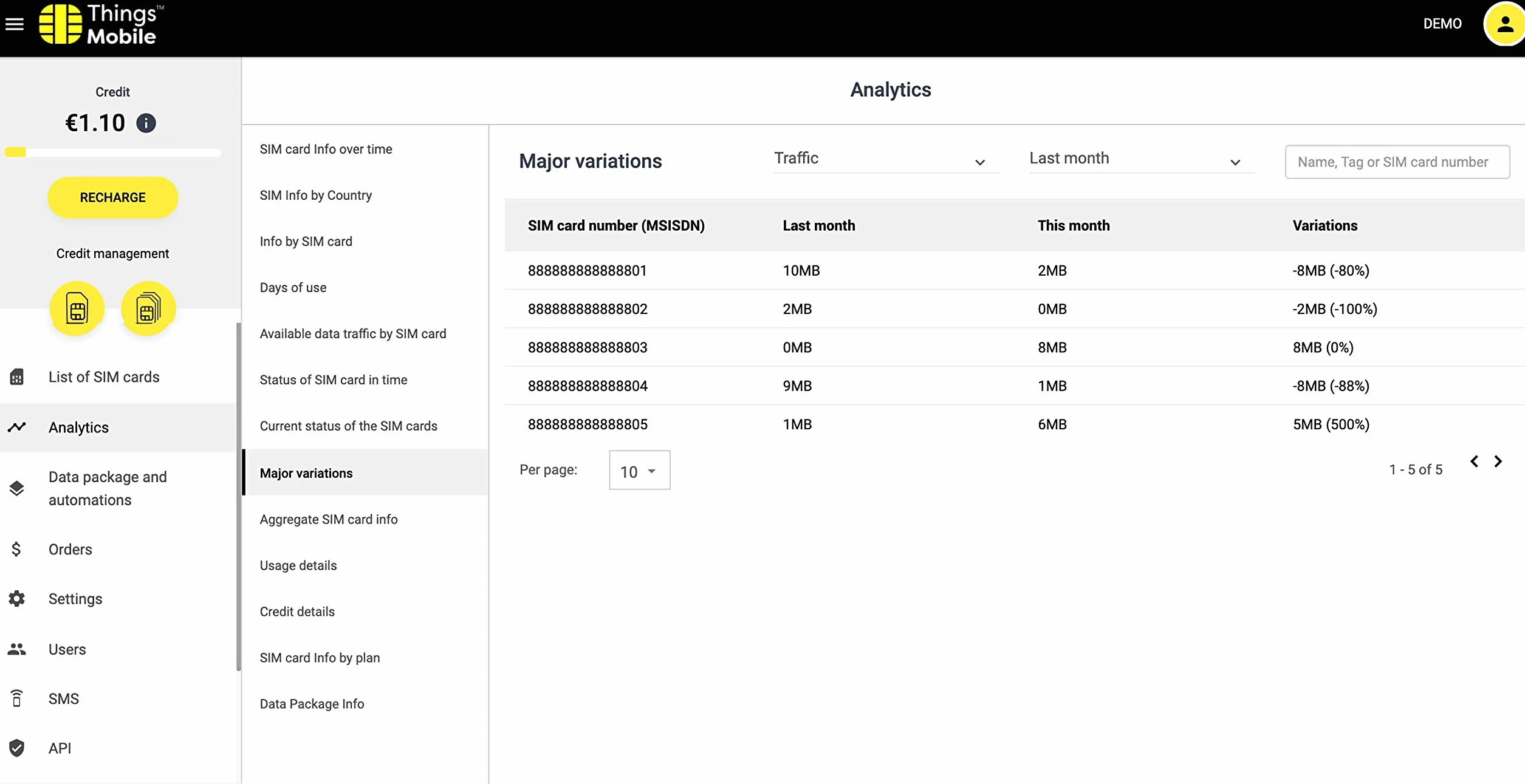Screen dimensions: 1525x784
Task: Click the Orders dollar icon
Action: (x=16, y=550)
